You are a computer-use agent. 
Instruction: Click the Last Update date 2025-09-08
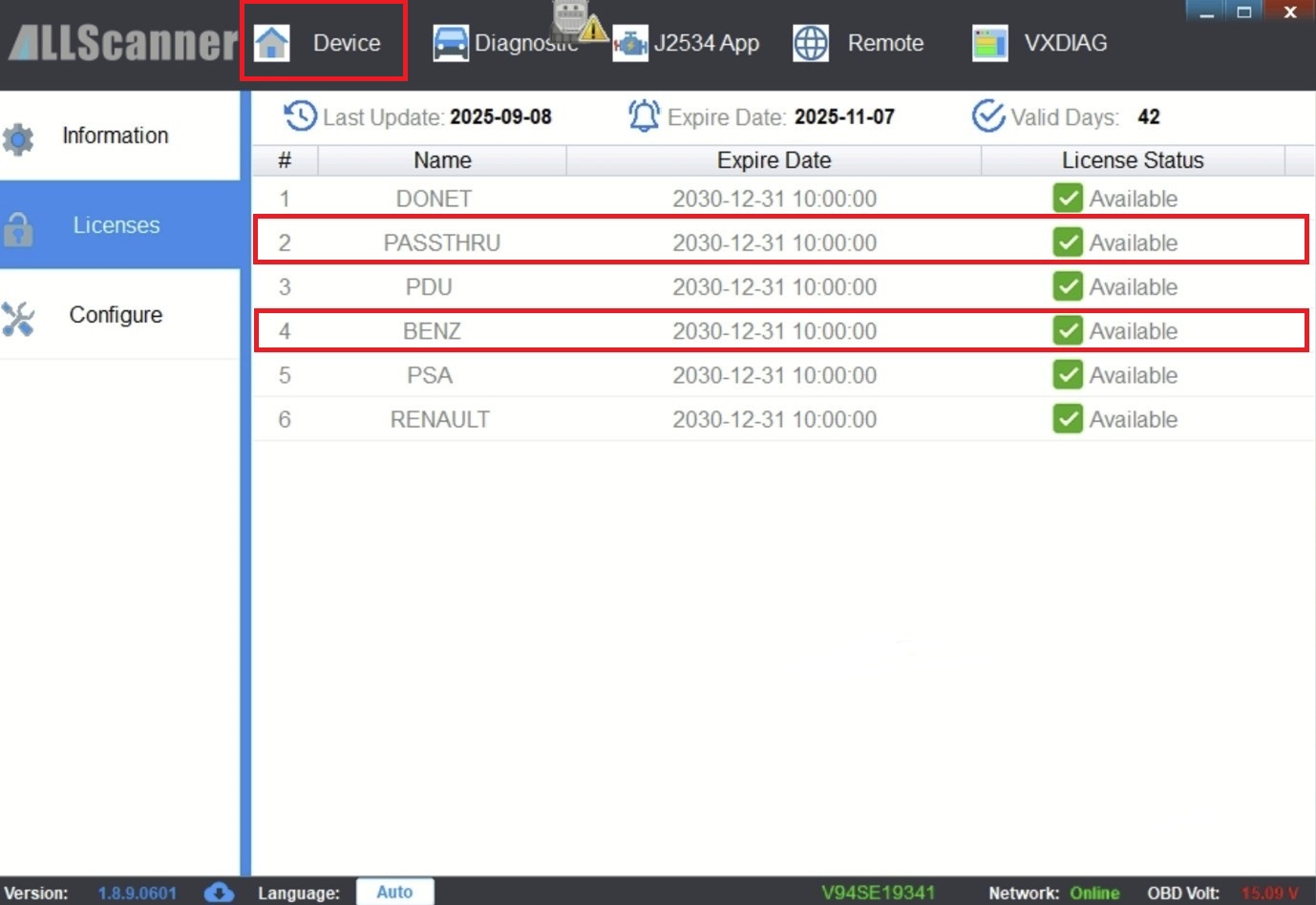[x=501, y=116]
